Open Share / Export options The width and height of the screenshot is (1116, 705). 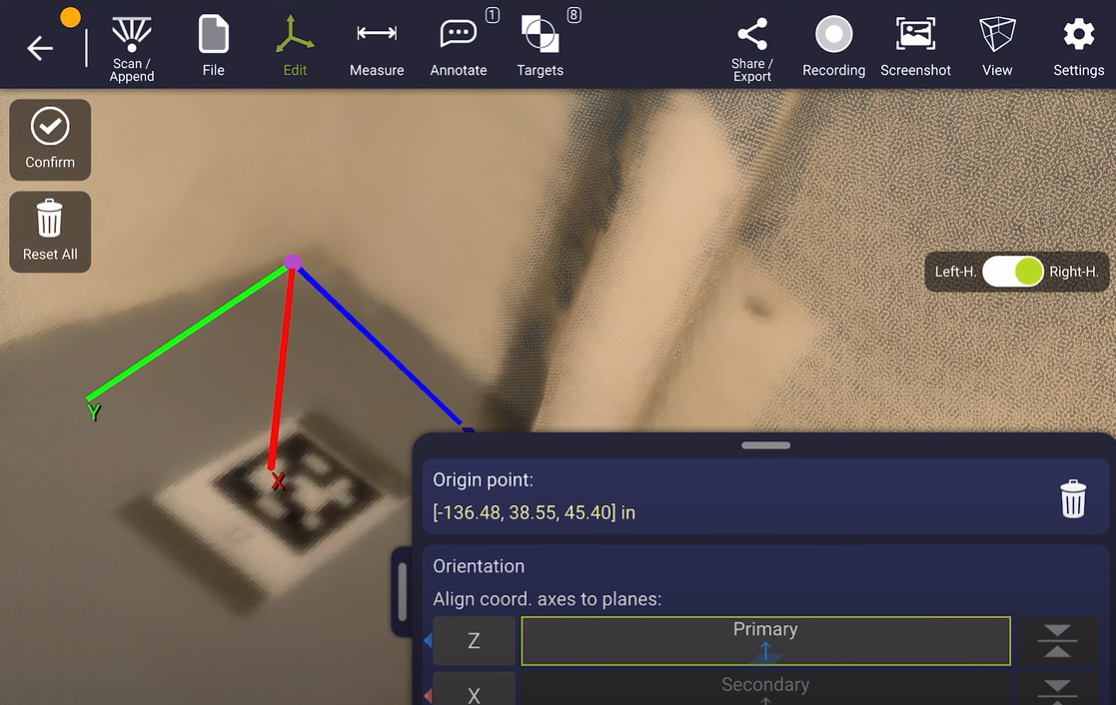click(x=752, y=48)
